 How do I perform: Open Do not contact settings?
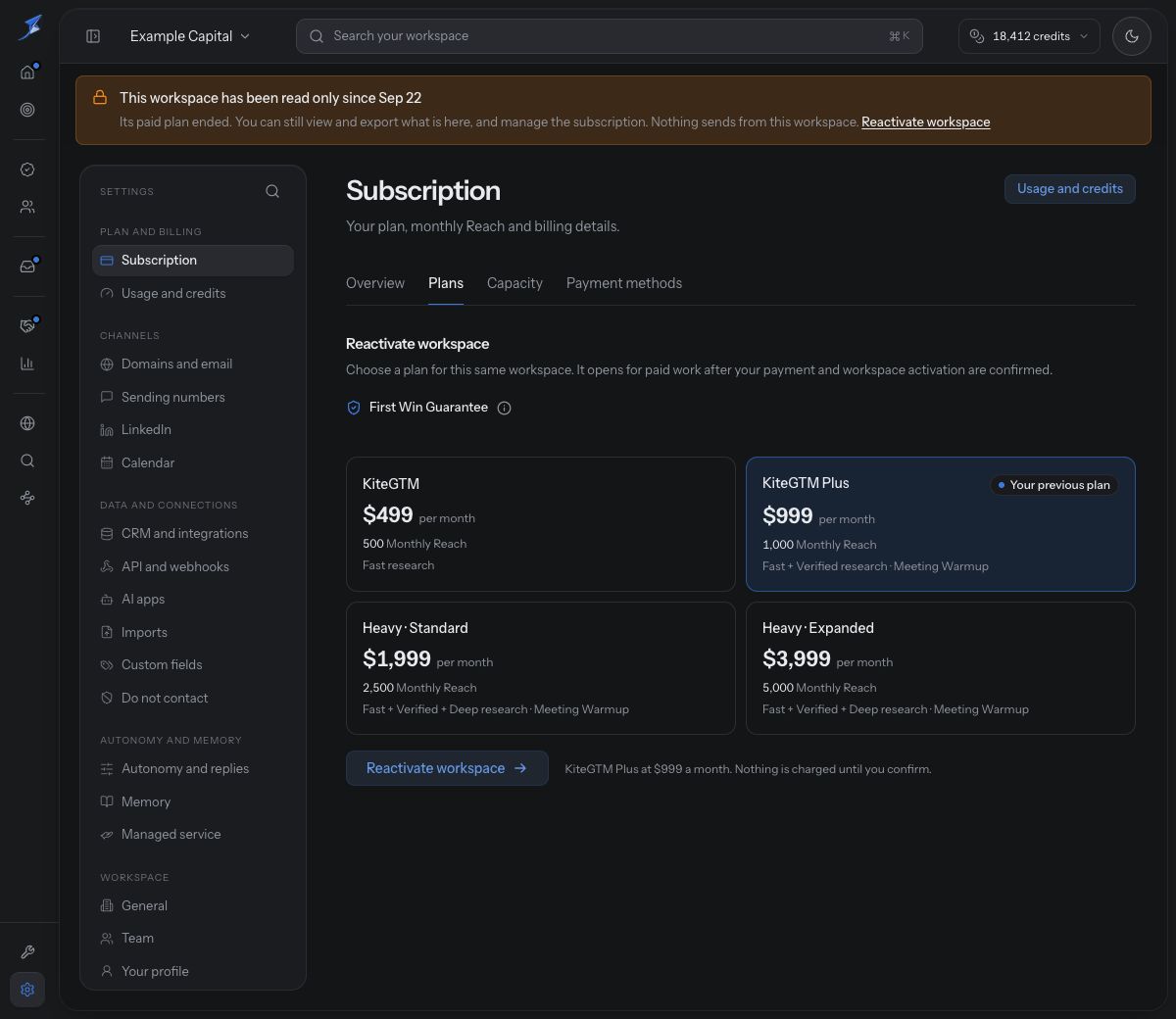(x=193, y=698)
